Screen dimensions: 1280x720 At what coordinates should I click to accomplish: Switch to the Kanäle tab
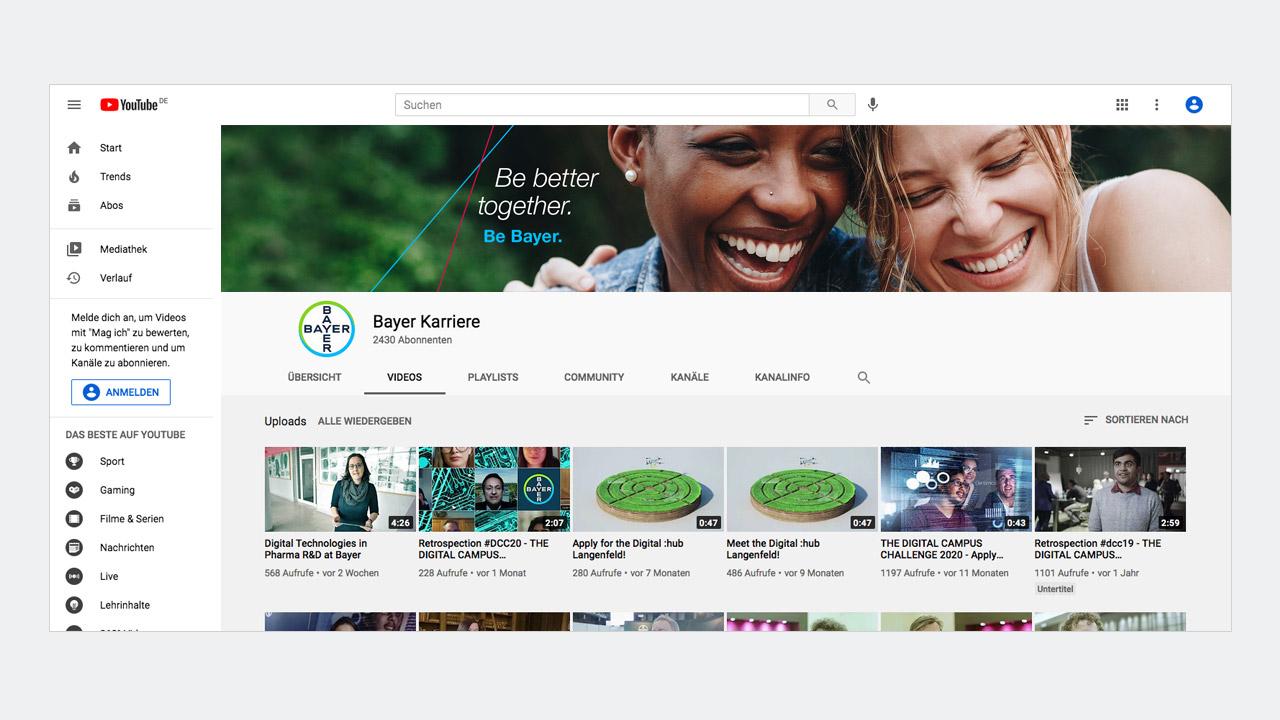[690, 378]
